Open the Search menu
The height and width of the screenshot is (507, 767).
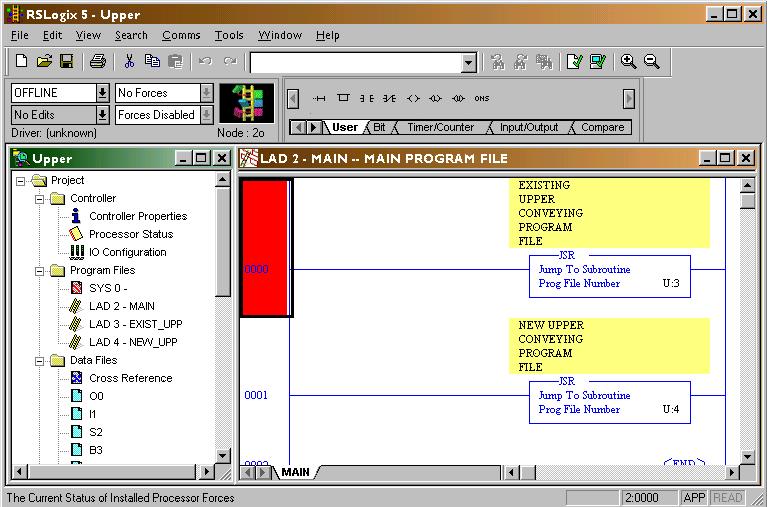131,36
